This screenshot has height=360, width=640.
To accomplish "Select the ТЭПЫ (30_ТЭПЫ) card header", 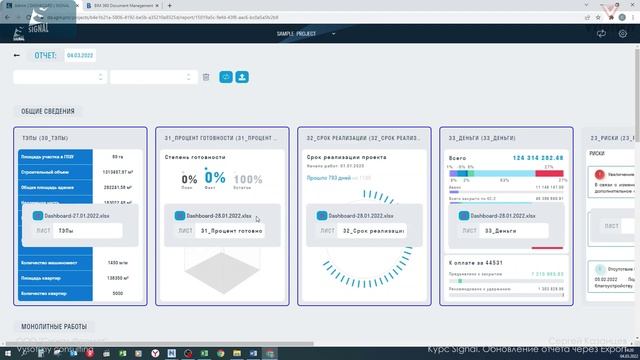I will [x=45, y=138].
